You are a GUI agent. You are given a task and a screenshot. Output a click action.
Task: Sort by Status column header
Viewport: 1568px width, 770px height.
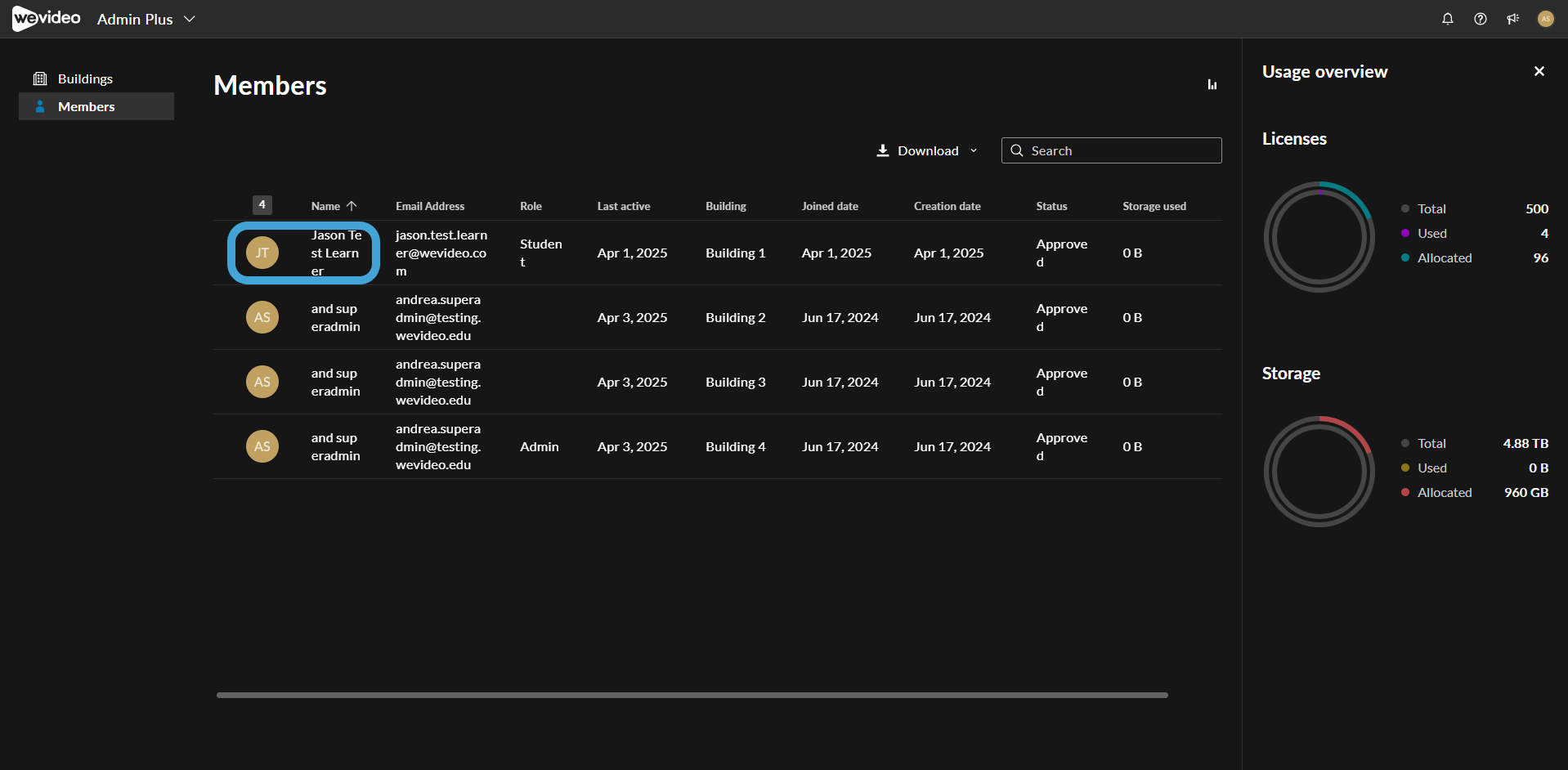(1051, 206)
